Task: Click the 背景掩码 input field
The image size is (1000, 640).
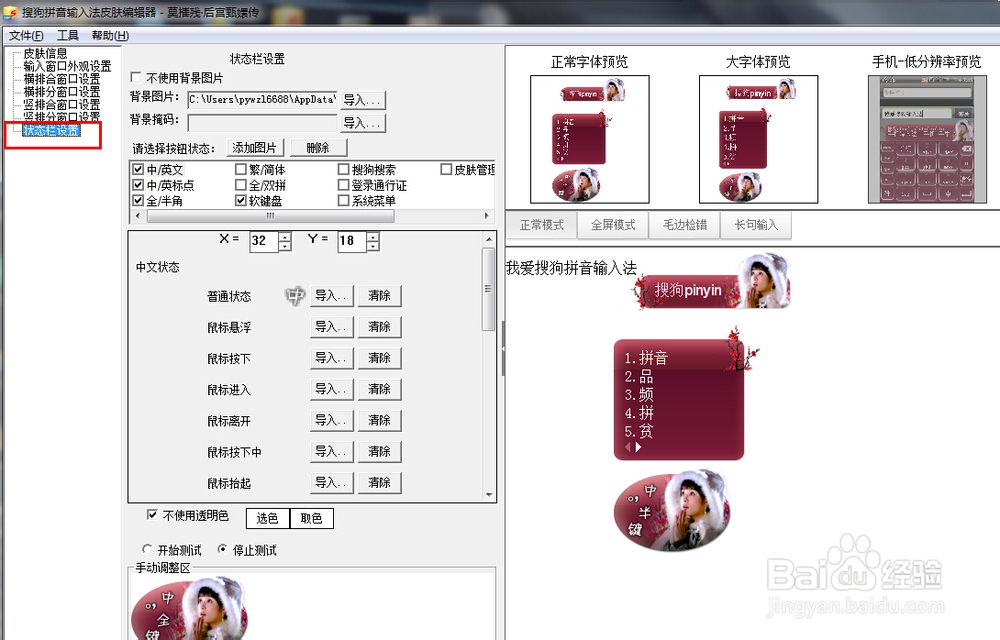Action: 262,122
